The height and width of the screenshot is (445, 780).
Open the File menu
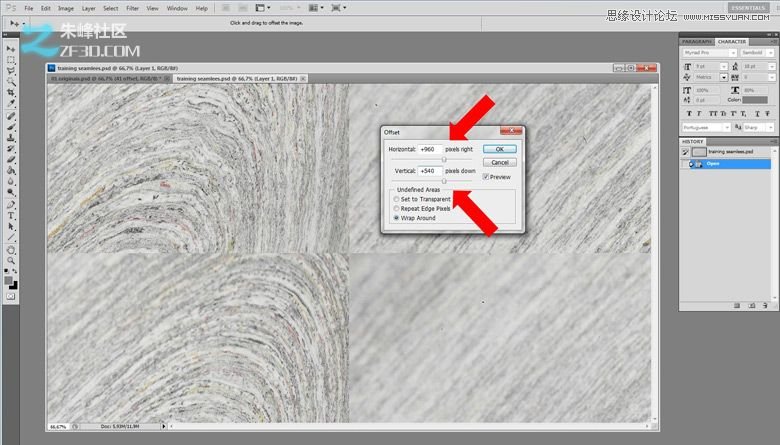tap(29, 8)
